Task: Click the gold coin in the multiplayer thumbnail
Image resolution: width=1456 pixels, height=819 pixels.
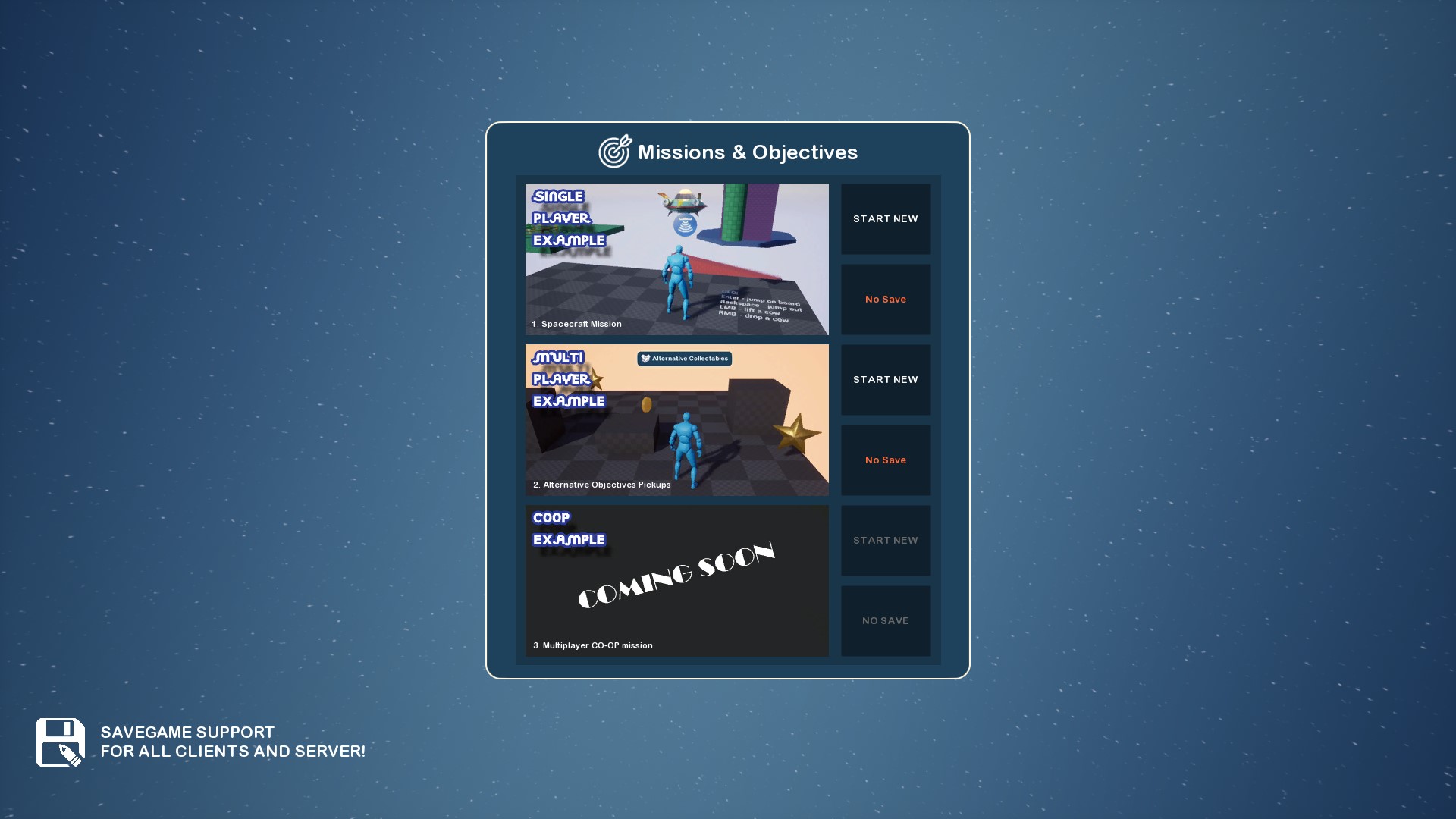Action: [x=647, y=405]
